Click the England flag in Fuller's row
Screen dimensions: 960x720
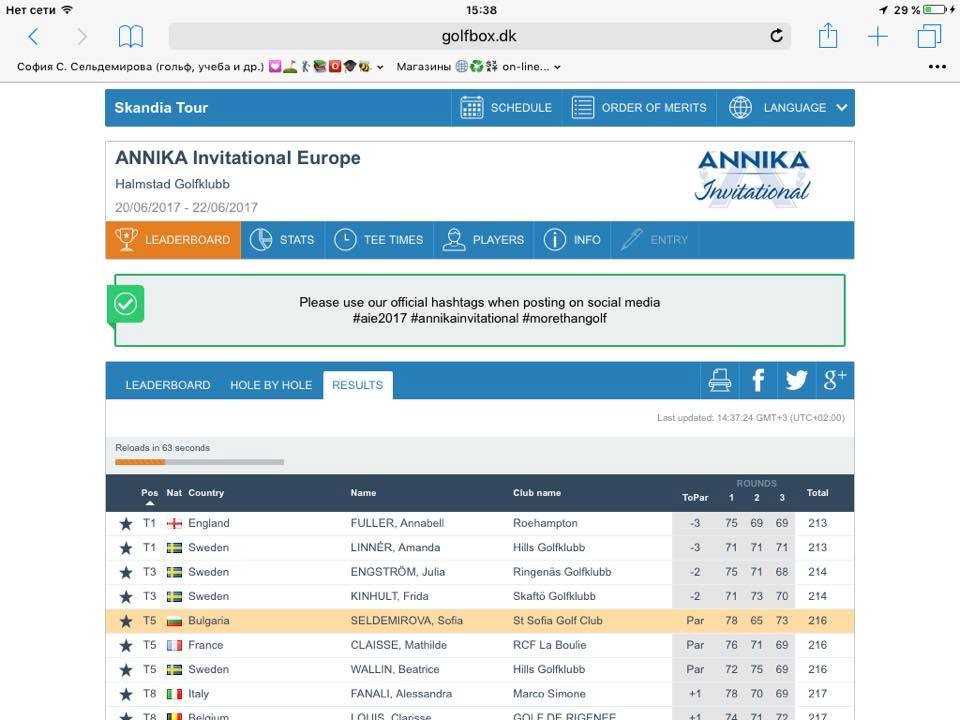pos(174,523)
